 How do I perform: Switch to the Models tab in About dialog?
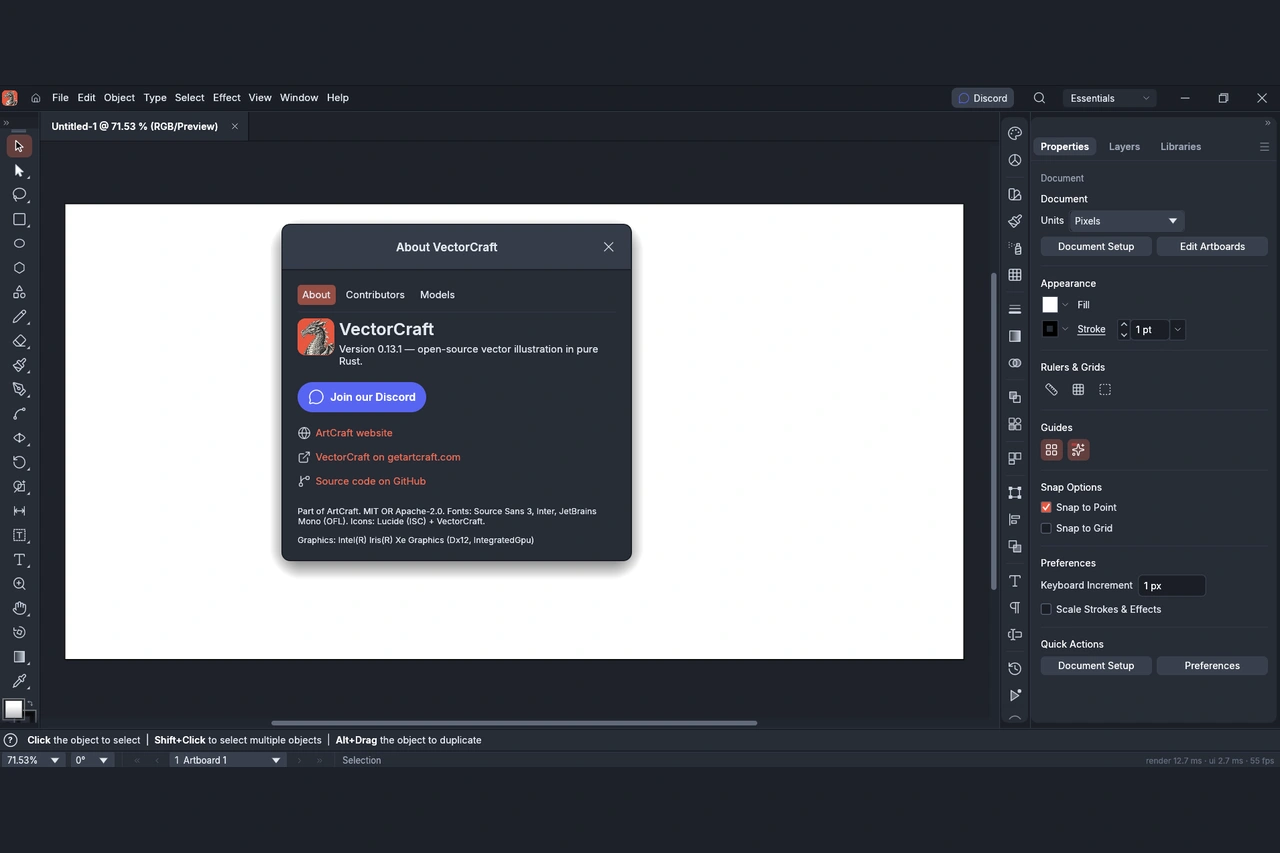pyautogui.click(x=437, y=295)
